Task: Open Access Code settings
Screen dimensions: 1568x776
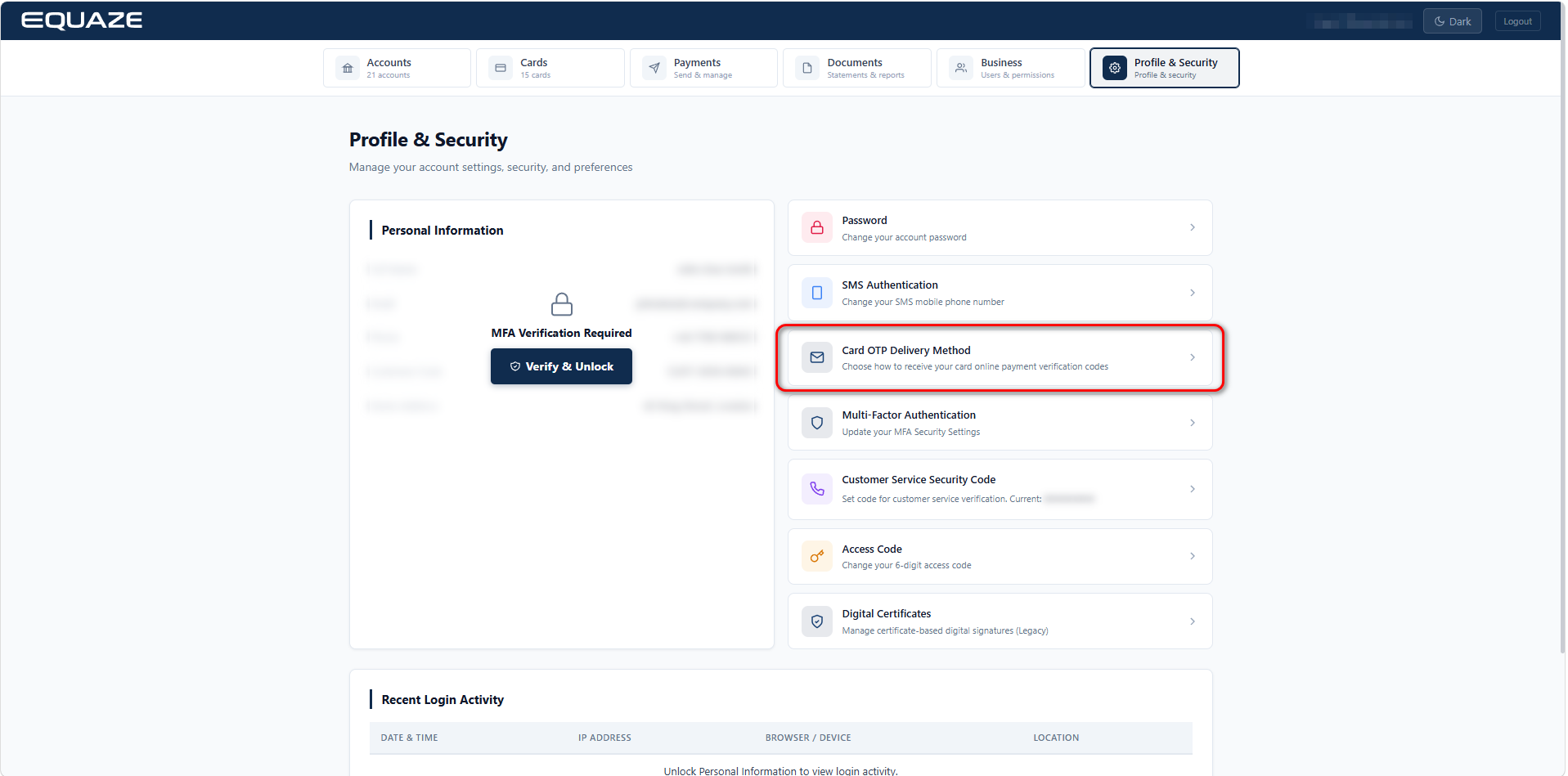Action: tap(1000, 556)
